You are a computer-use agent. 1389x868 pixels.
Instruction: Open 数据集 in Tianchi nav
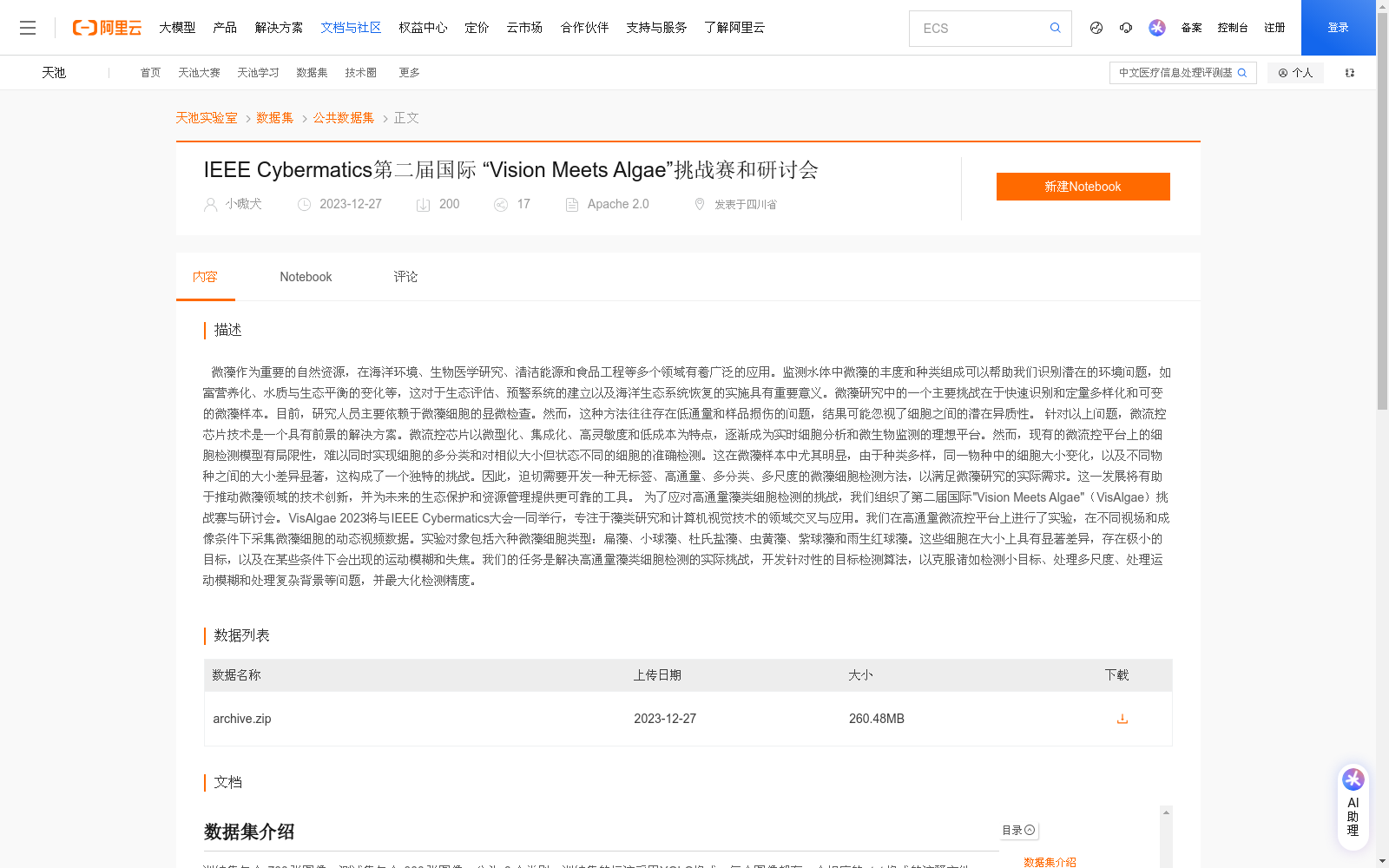click(x=312, y=73)
